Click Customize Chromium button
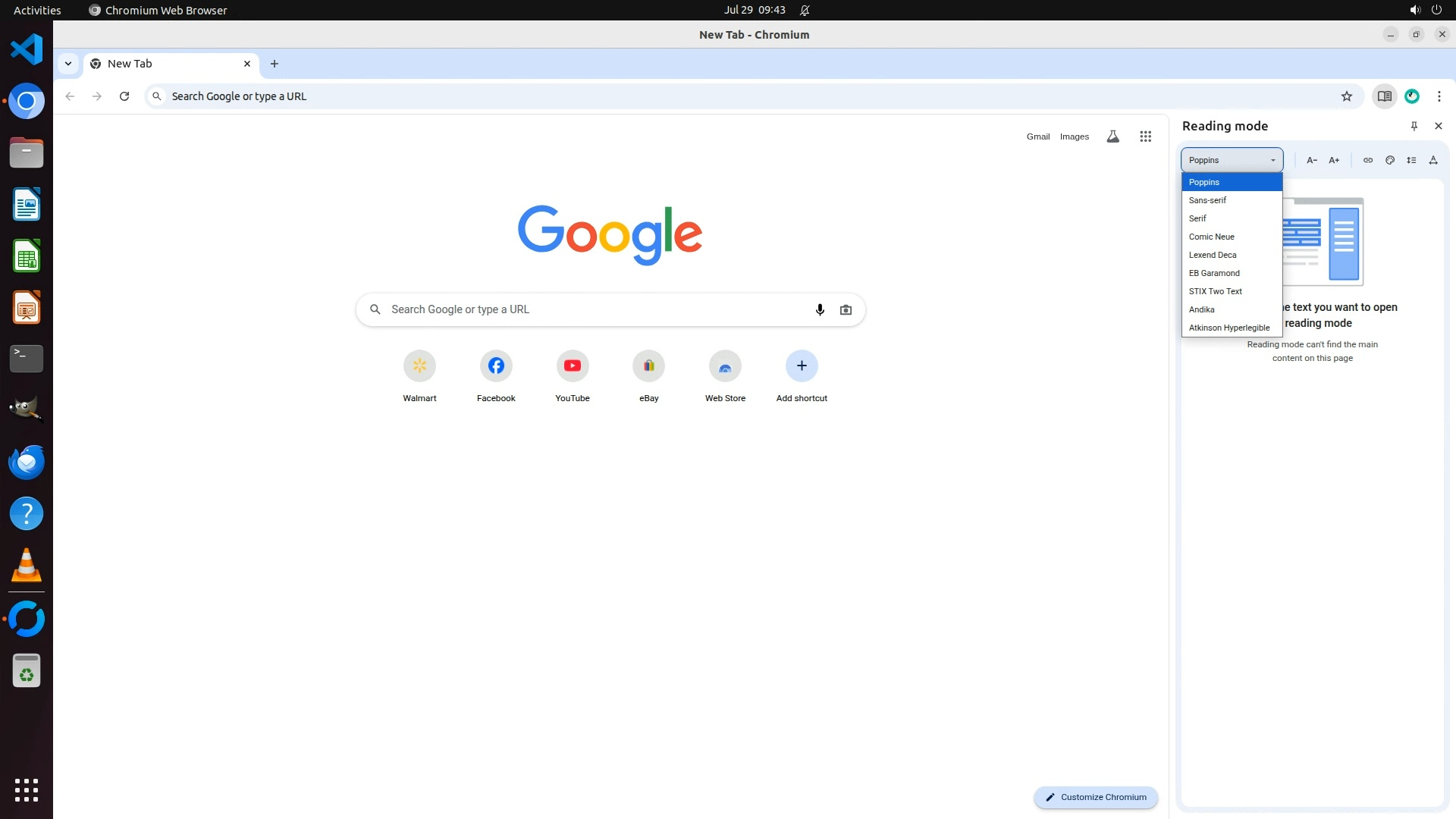The height and width of the screenshot is (819, 1456). [1095, 797]
